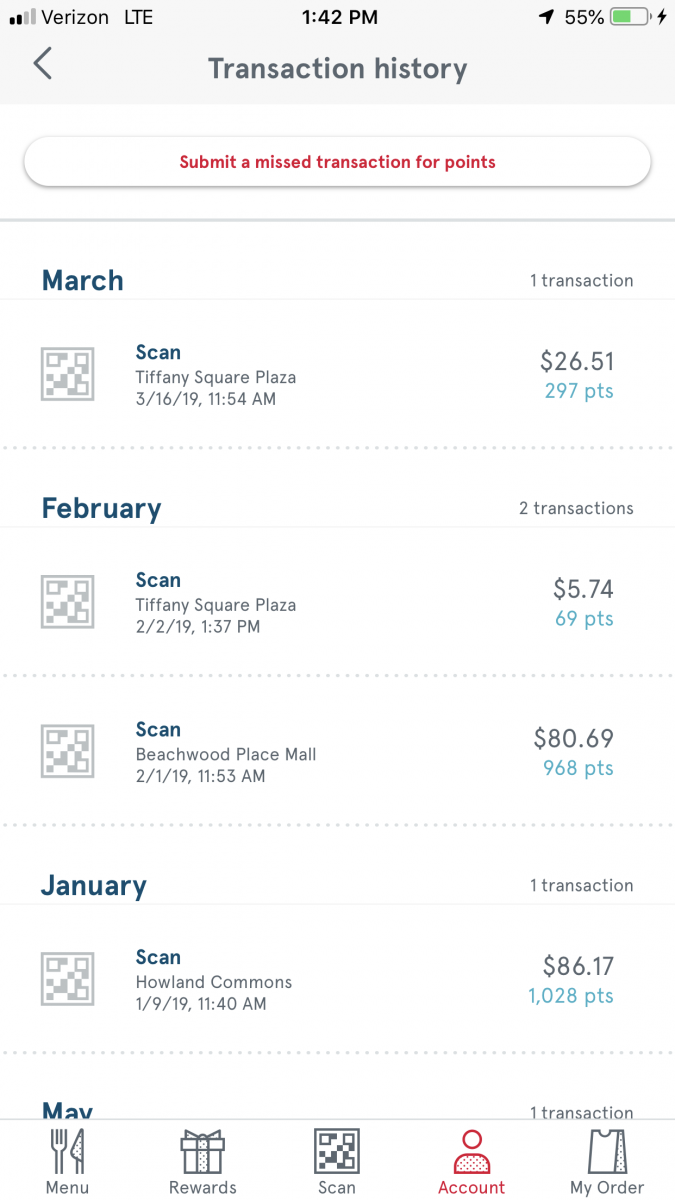Open the $26.51 Tiffany Square Plaza transaction
675x1200 pixels.
pyautogui.click(x=337, y=375)
